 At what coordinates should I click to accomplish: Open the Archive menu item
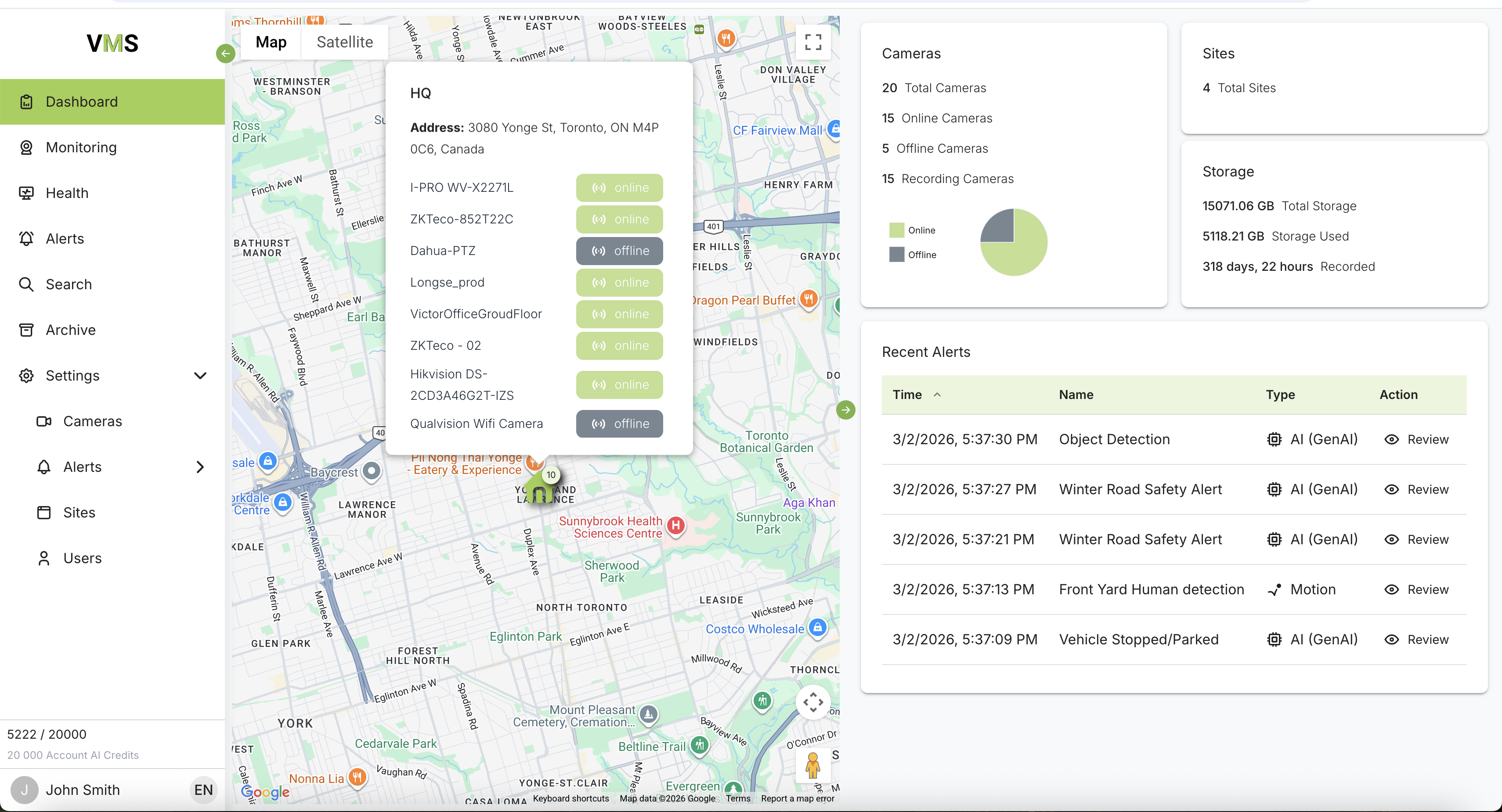pos(71,330)
